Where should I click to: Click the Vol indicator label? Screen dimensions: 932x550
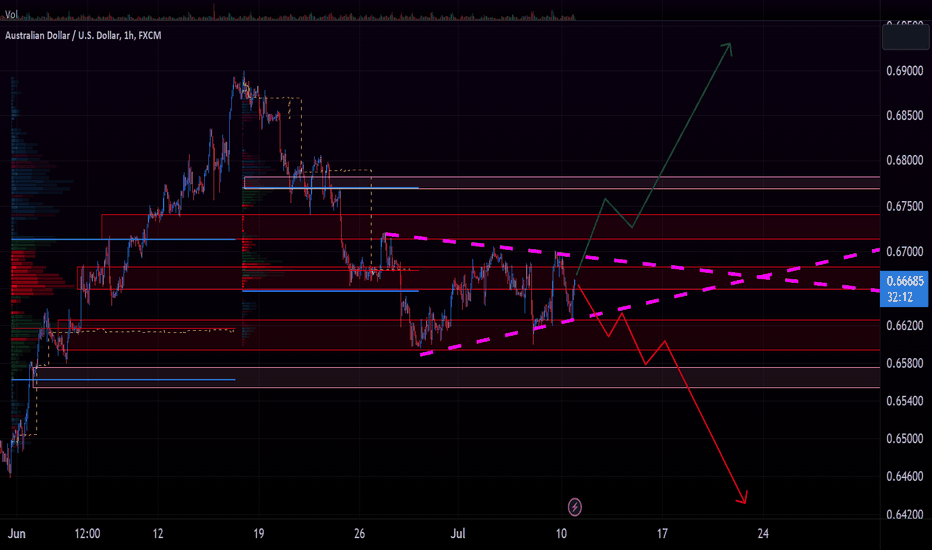(11, 14)
